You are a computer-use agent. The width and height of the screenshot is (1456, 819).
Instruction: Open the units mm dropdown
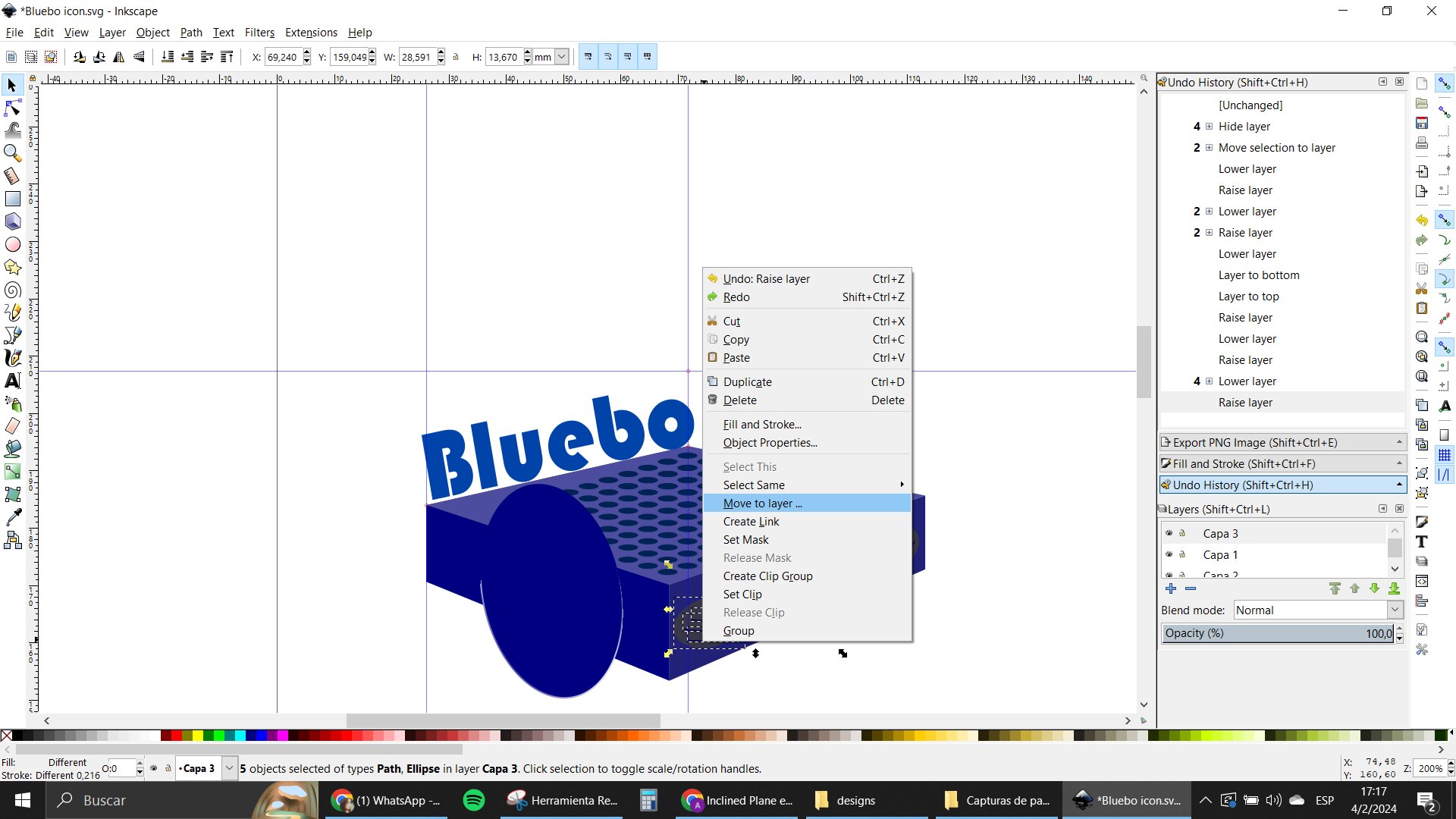tap(561, 57)
